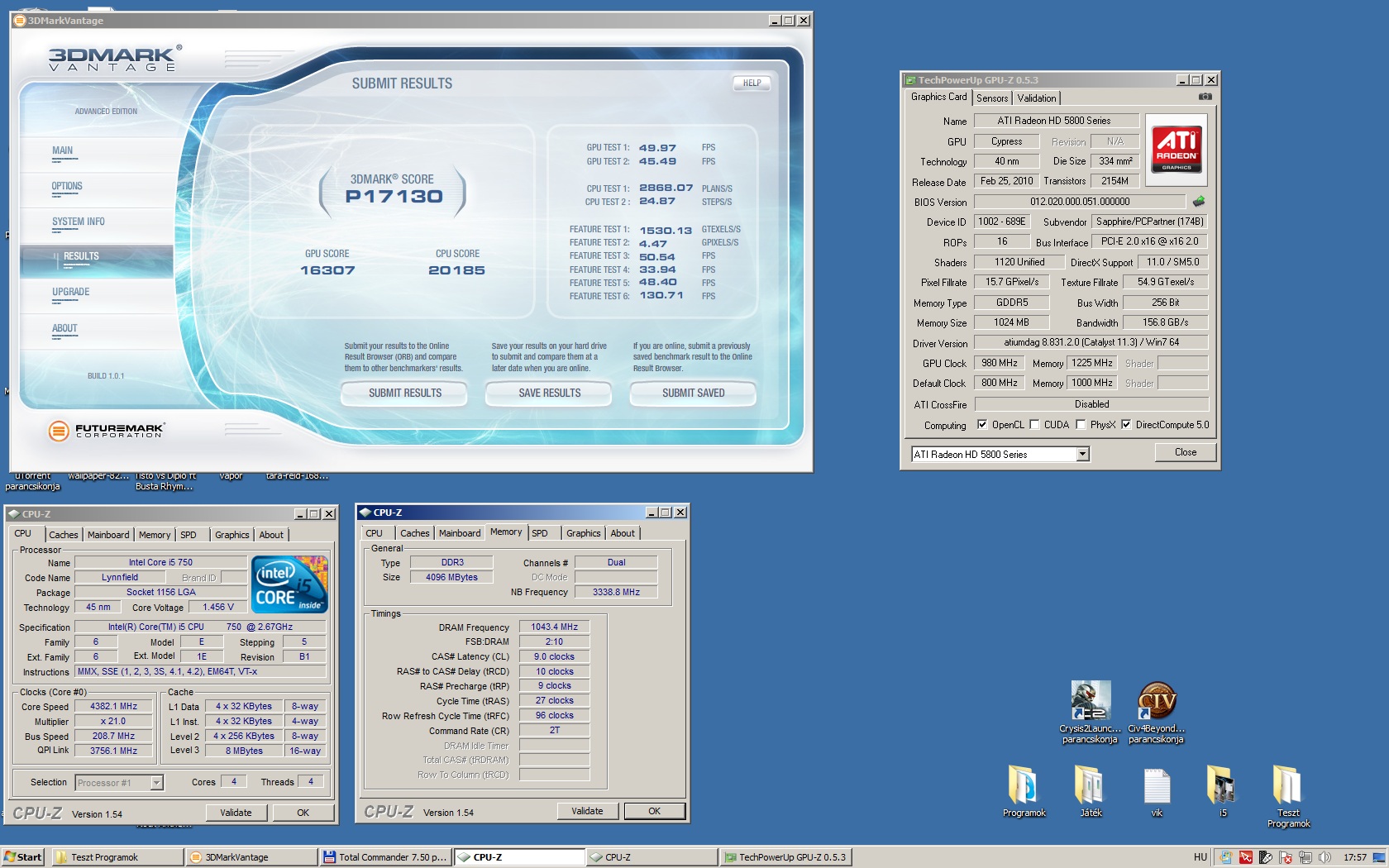Click the ATI Radeon logo in GPU-Z
The height and width of the screenshot is (868, 1389).
(1177, 149)
